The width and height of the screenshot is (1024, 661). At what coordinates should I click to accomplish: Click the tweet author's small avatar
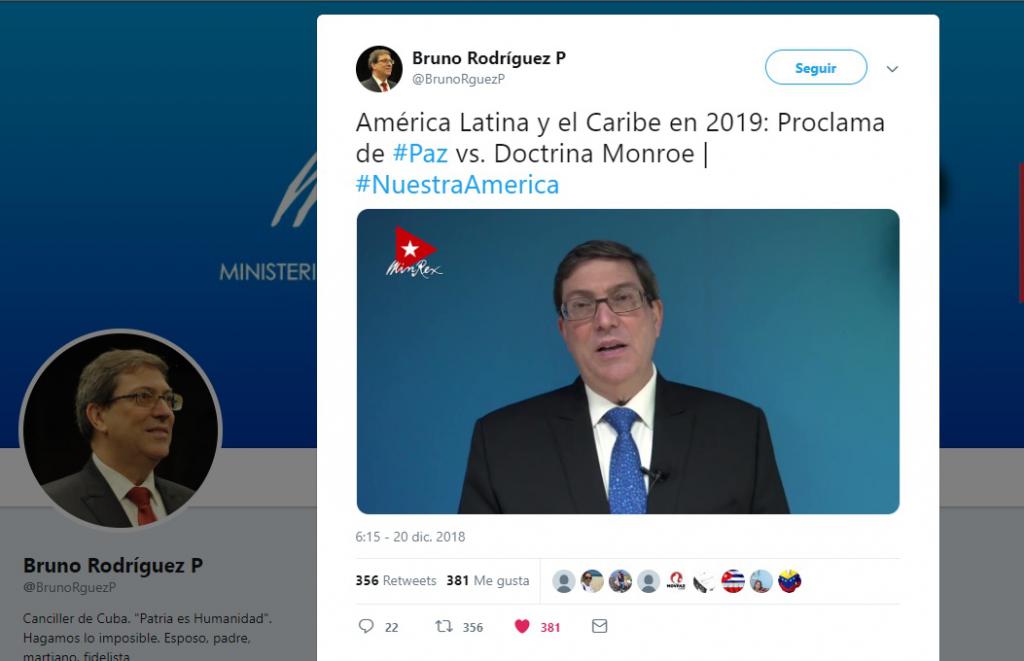click(379, 69)
